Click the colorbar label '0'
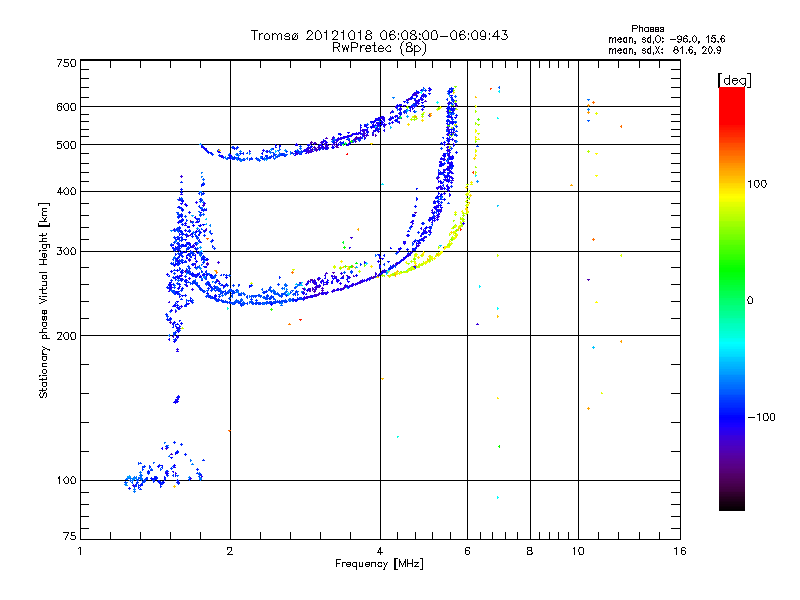Viewport: 800px width, 600px height. pos(749,301)
